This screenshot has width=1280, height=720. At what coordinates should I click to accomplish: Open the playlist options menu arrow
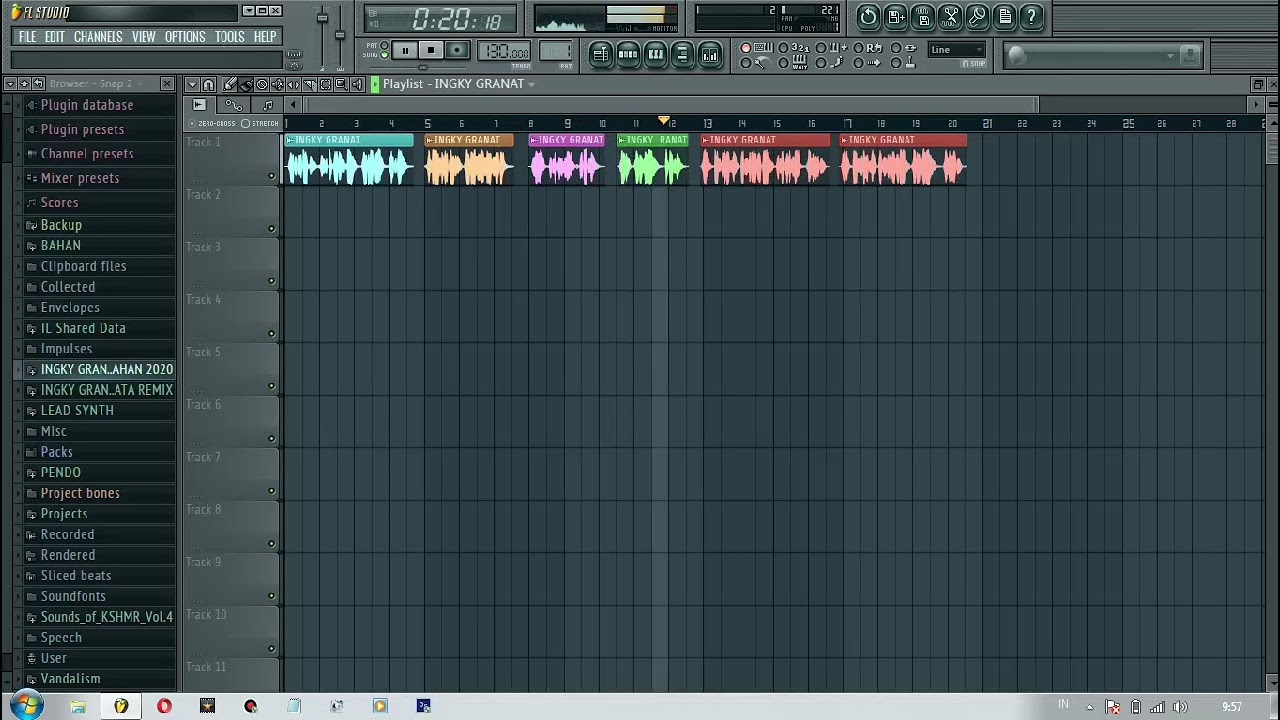(x=192, y=84)
